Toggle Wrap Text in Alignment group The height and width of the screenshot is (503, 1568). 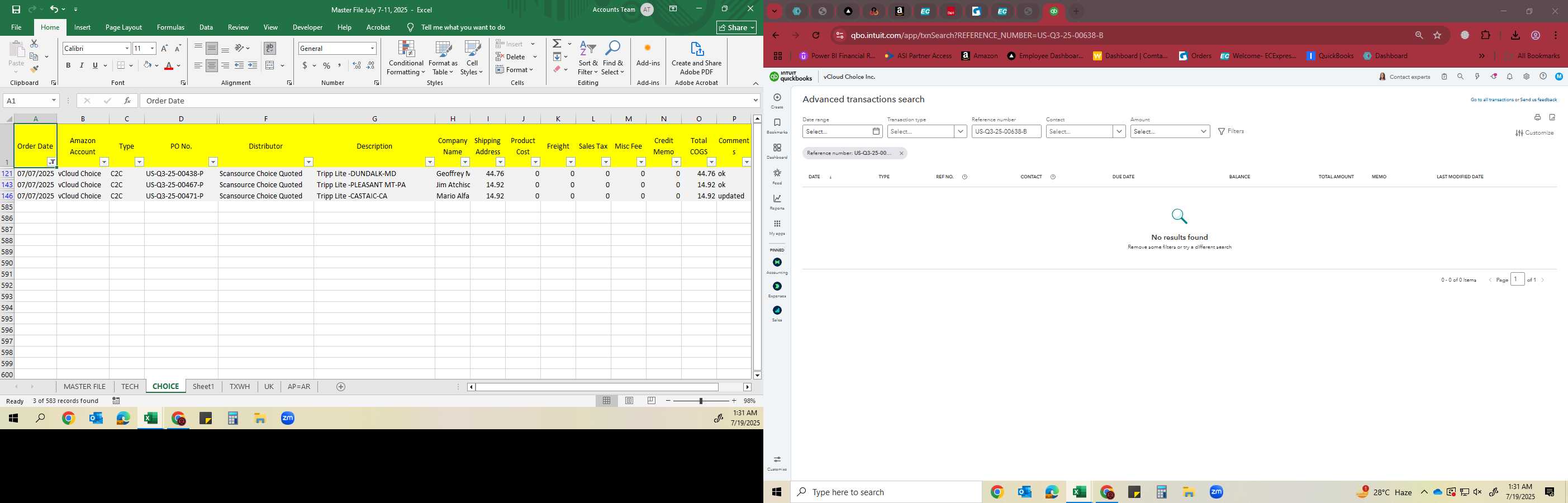(x=270, y=48)
